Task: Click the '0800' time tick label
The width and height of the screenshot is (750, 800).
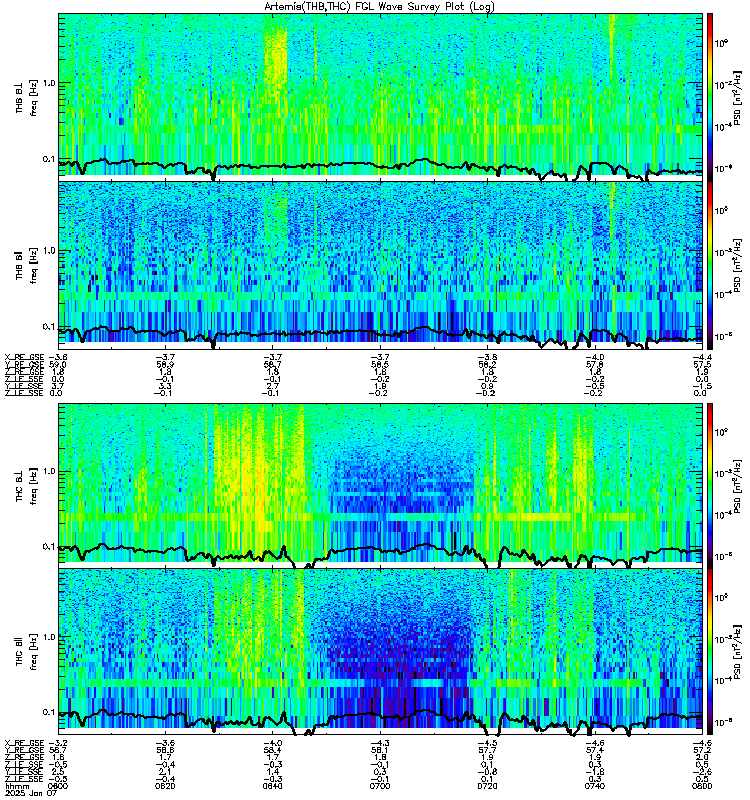Action: (x=703, y=786)
